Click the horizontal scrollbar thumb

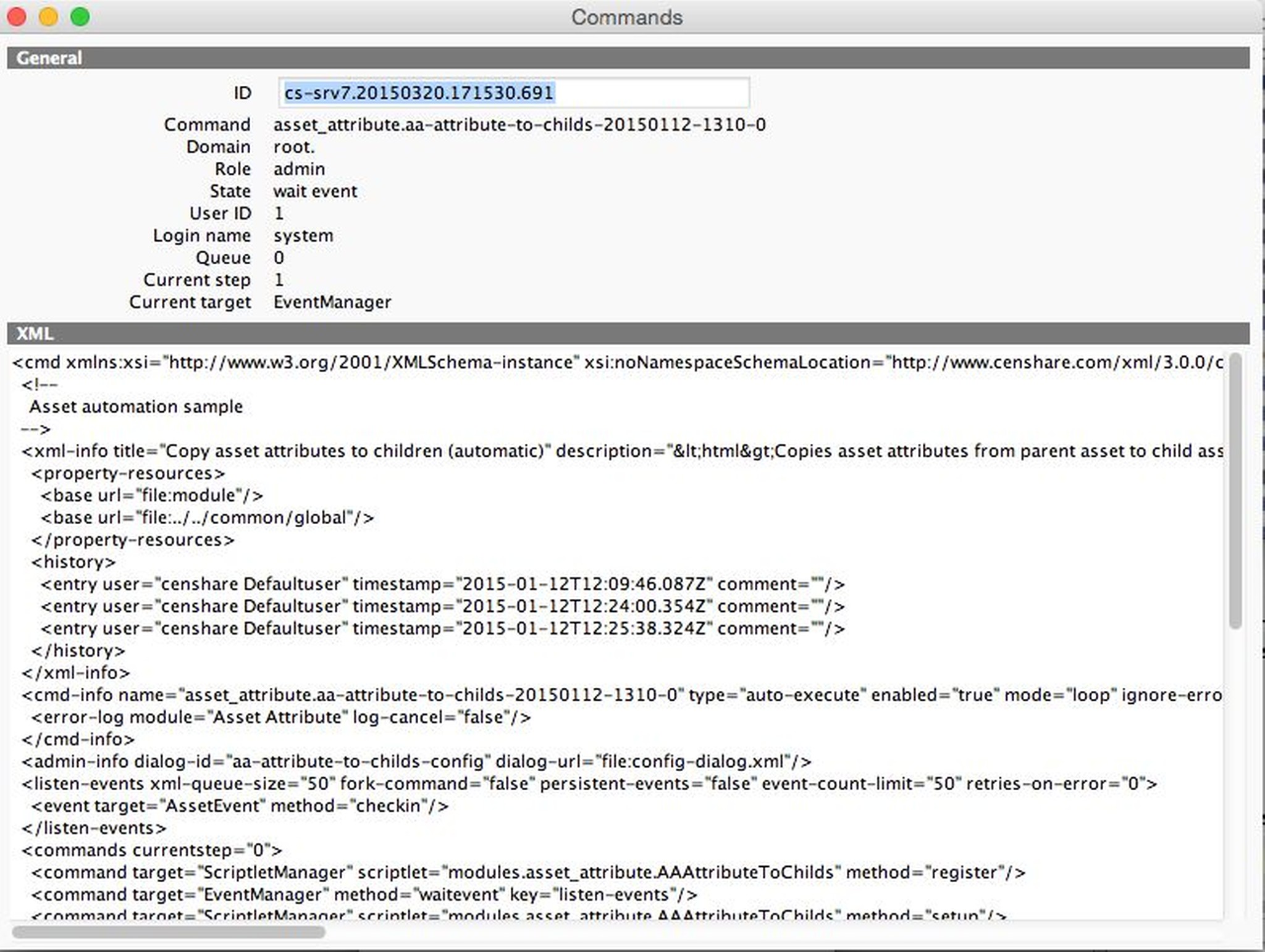(168, 932)
